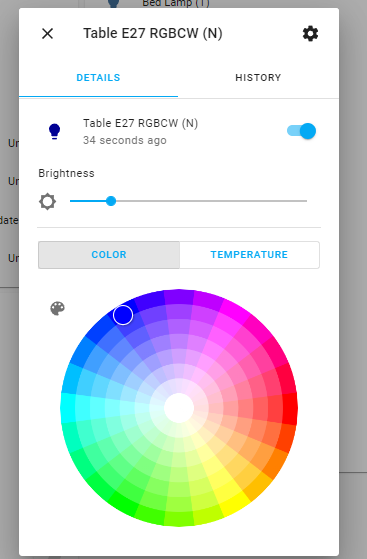Click the brightness sun icon

tap(47, 201)
